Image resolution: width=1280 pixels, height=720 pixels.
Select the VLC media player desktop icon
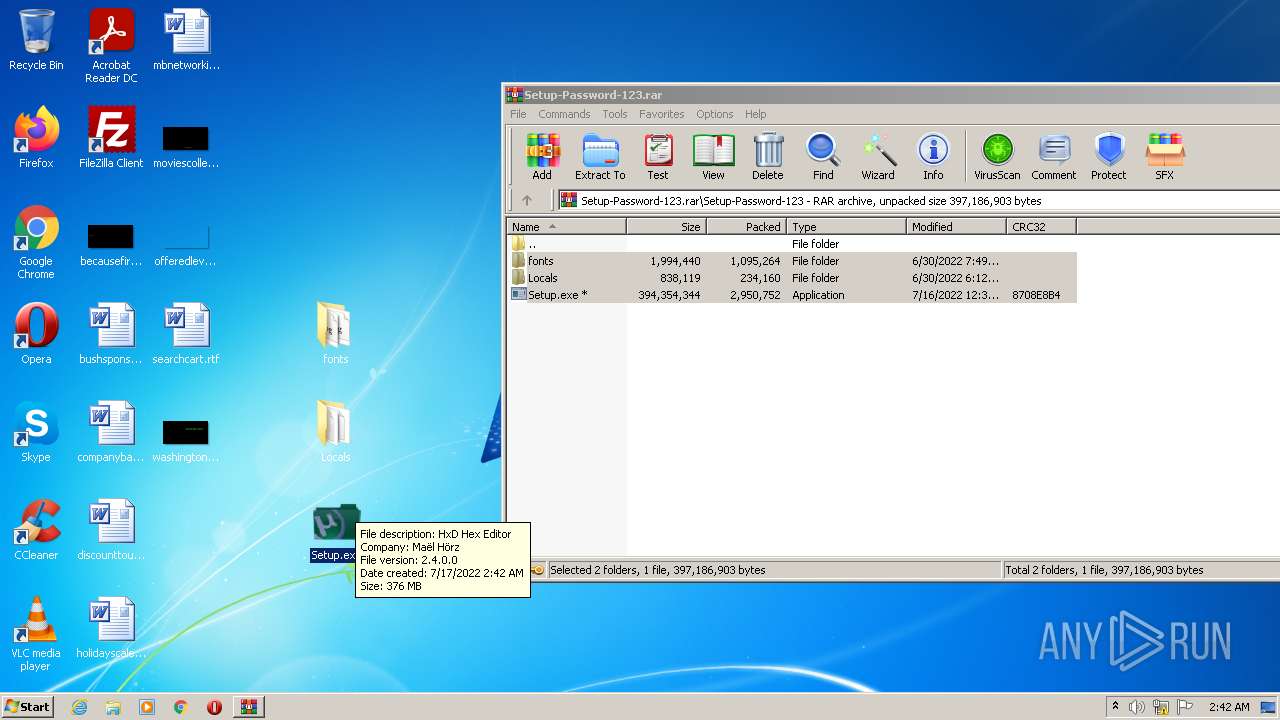(x=36, y=634)
